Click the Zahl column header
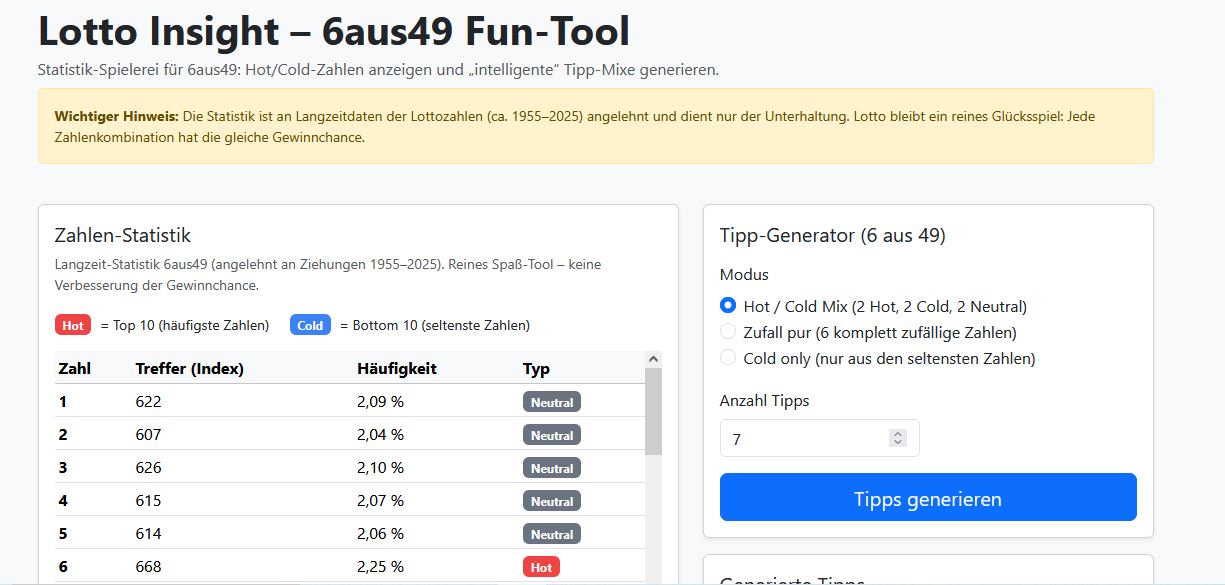This screenshot has height=585, width=1225. [75, 368]
